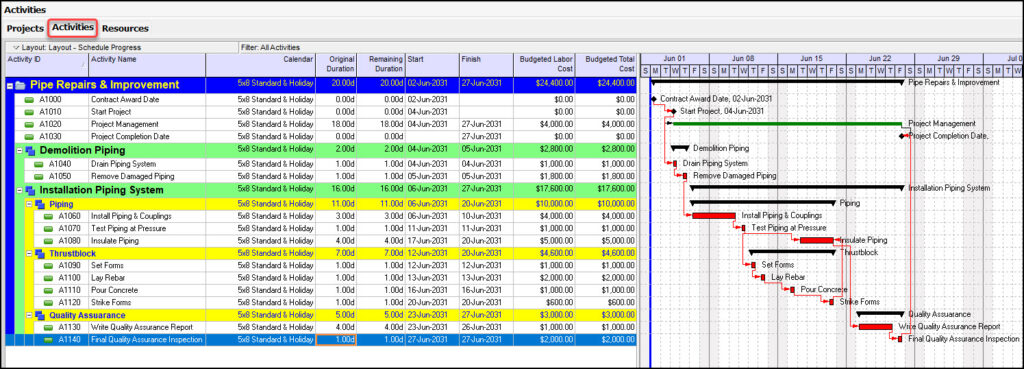Click the Piping WBS icon
The width and height of the screenshot is (1024, 369).
(x=39, y=204)
